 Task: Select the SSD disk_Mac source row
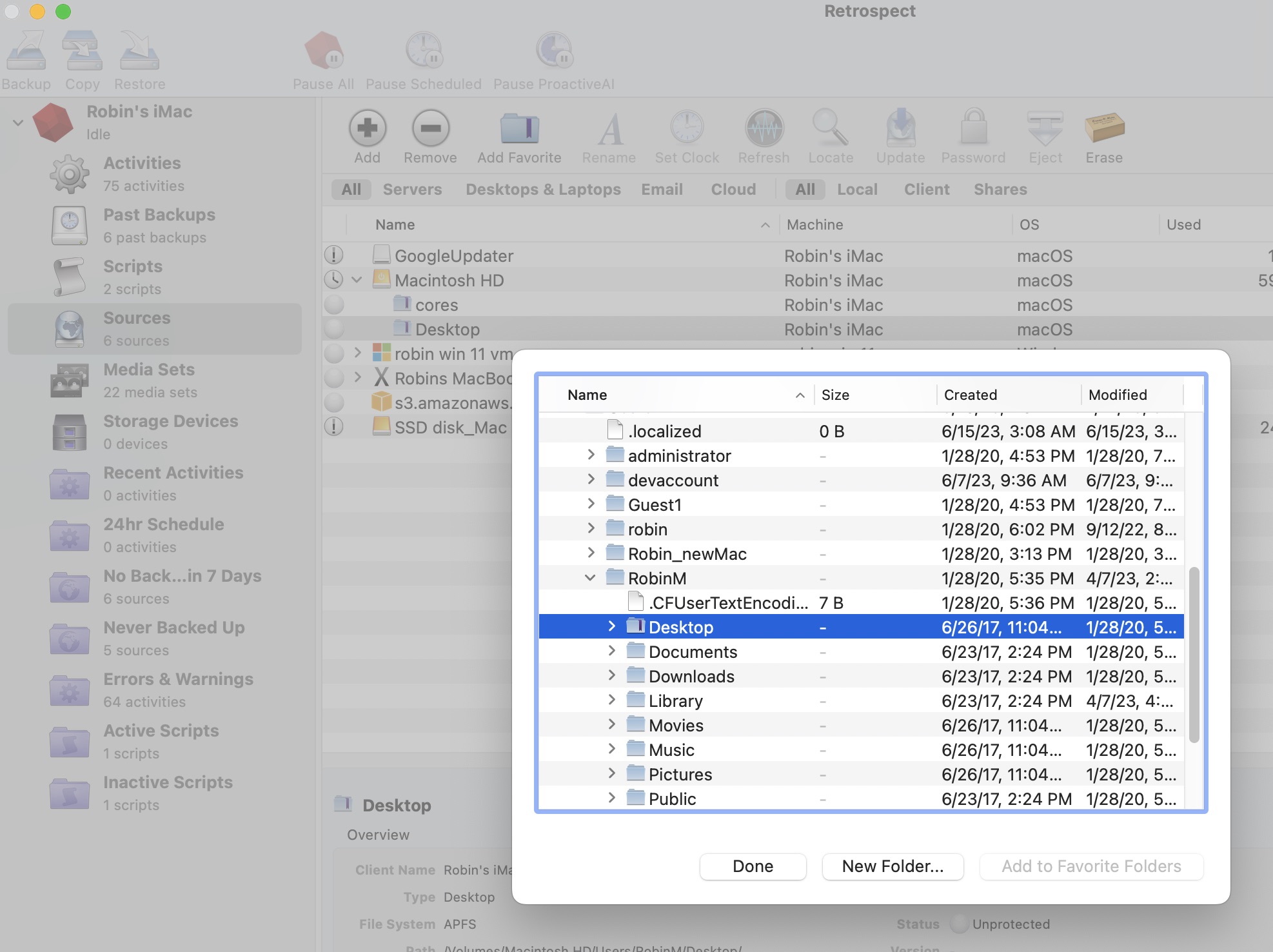point(417,427)
